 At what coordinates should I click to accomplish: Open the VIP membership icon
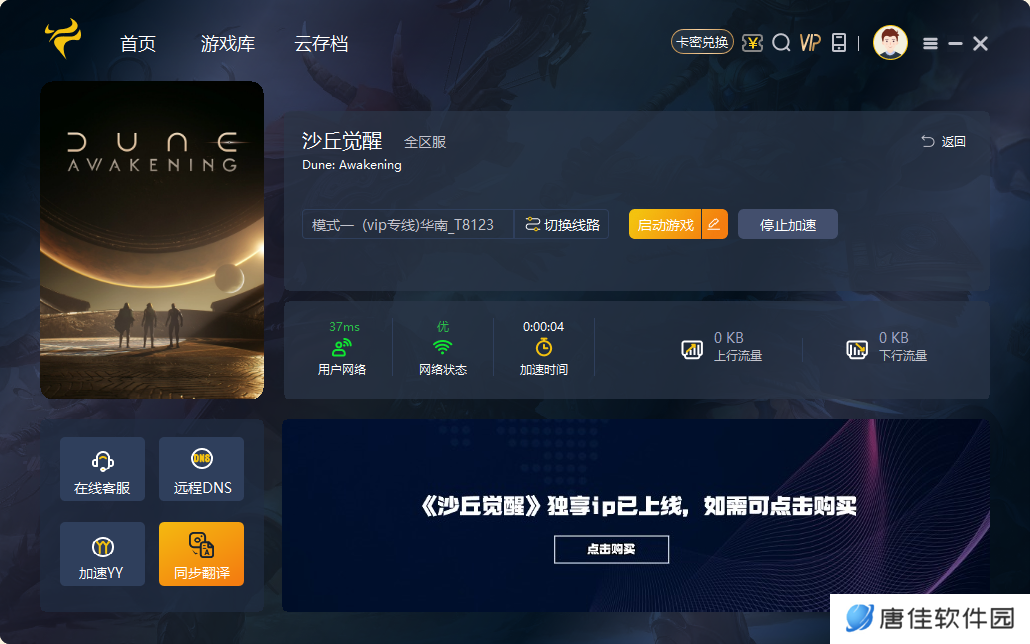pyautogui.click(x=810, y=43)
